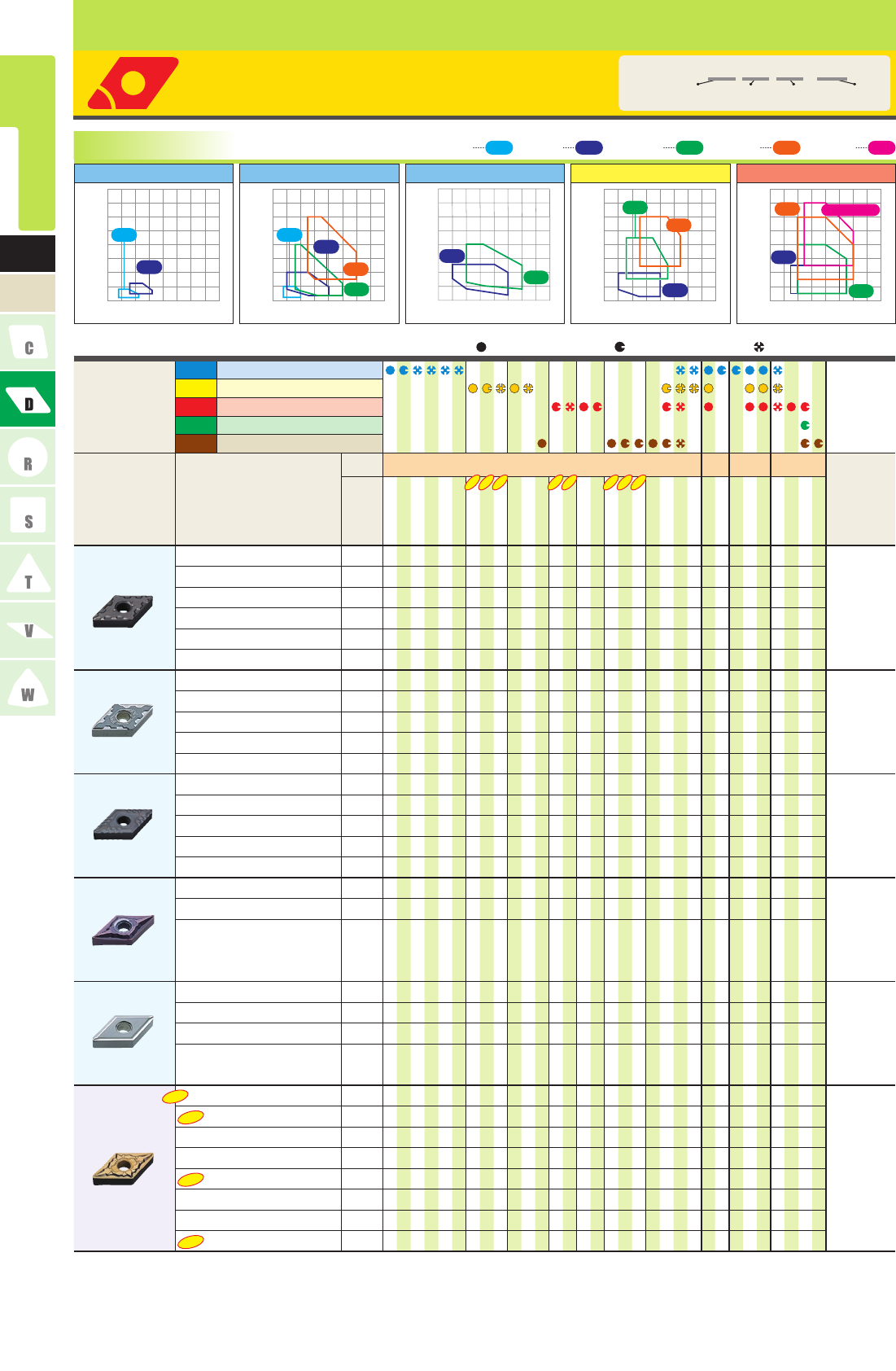Open the plain silver insert thumbnail

(x=124, y=1032)
